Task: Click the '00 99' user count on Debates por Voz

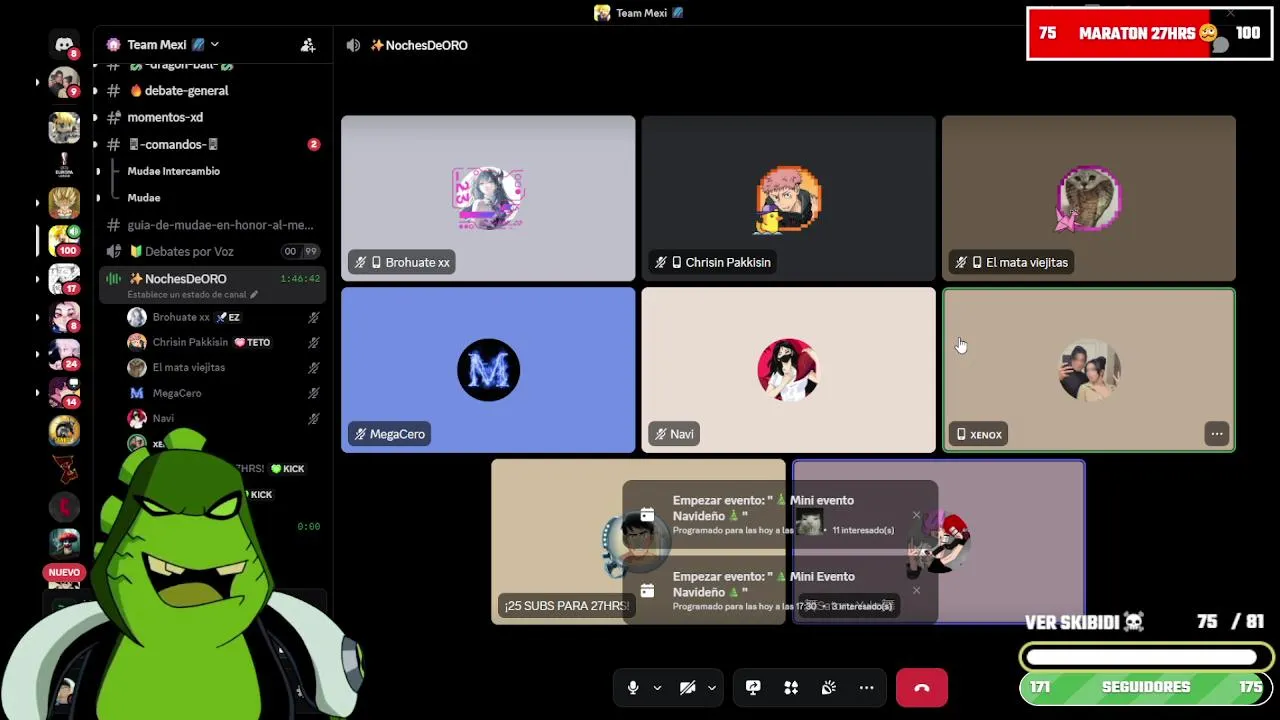Action: pyautogui.click(x=300, y=252)
